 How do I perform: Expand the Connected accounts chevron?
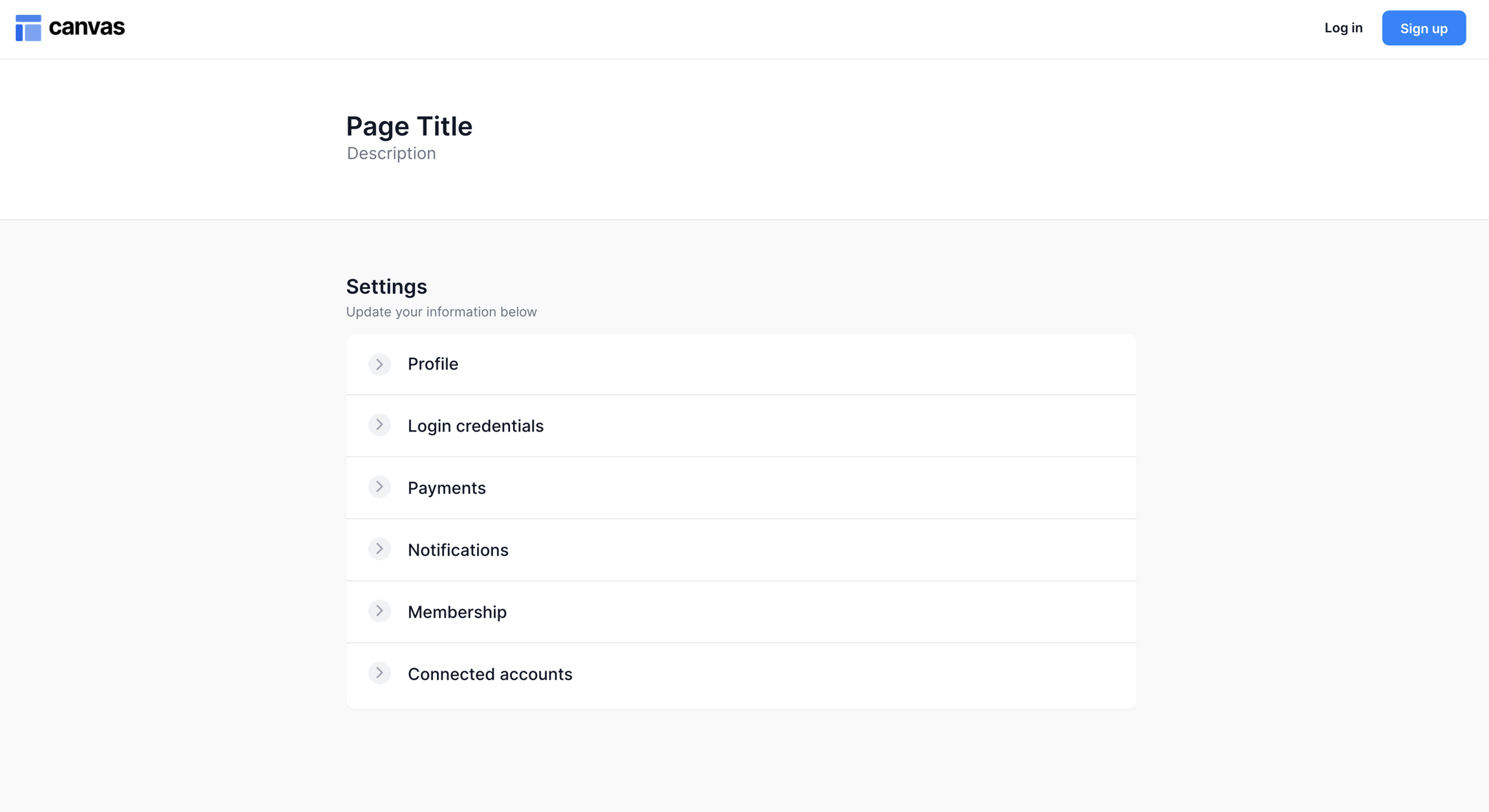pos(379,673)
